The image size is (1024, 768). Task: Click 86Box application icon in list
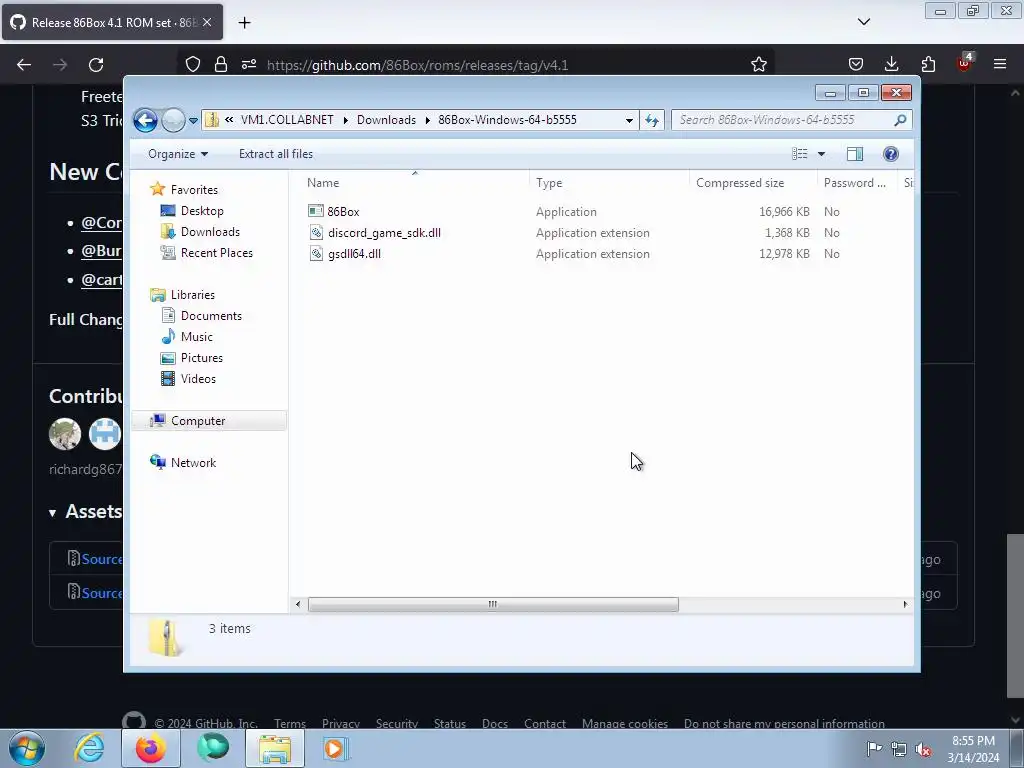pos(315,211)
